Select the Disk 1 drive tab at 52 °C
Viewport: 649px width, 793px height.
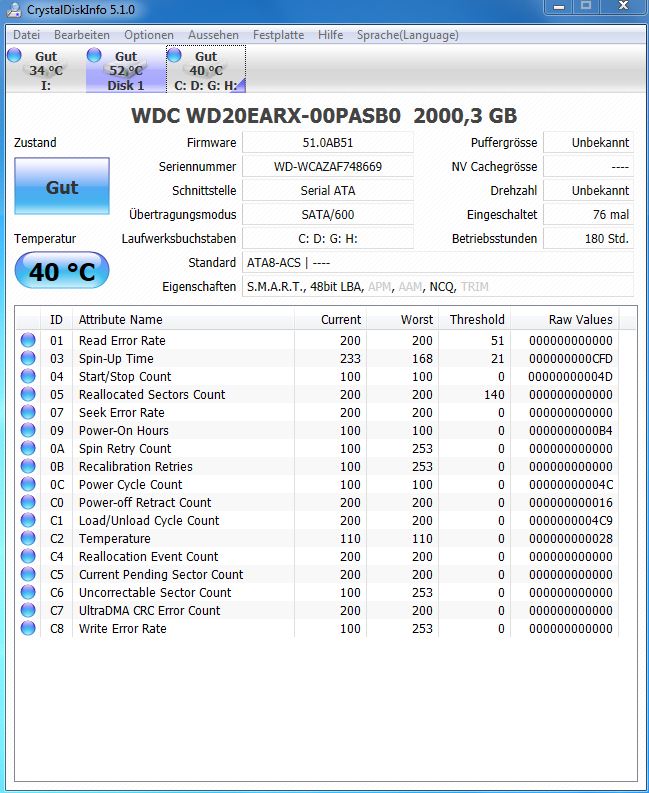point(125,69)
